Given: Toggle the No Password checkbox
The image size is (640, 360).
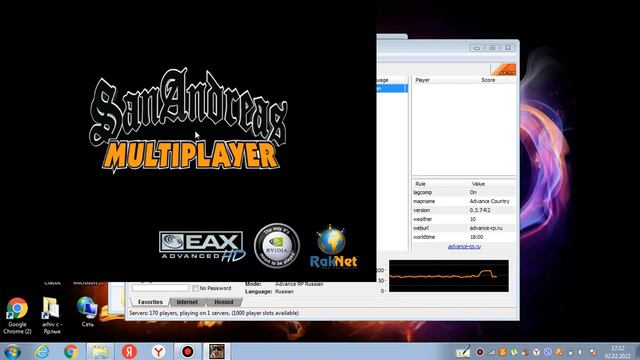Looking at the screenshot, I should click(195, 288).
